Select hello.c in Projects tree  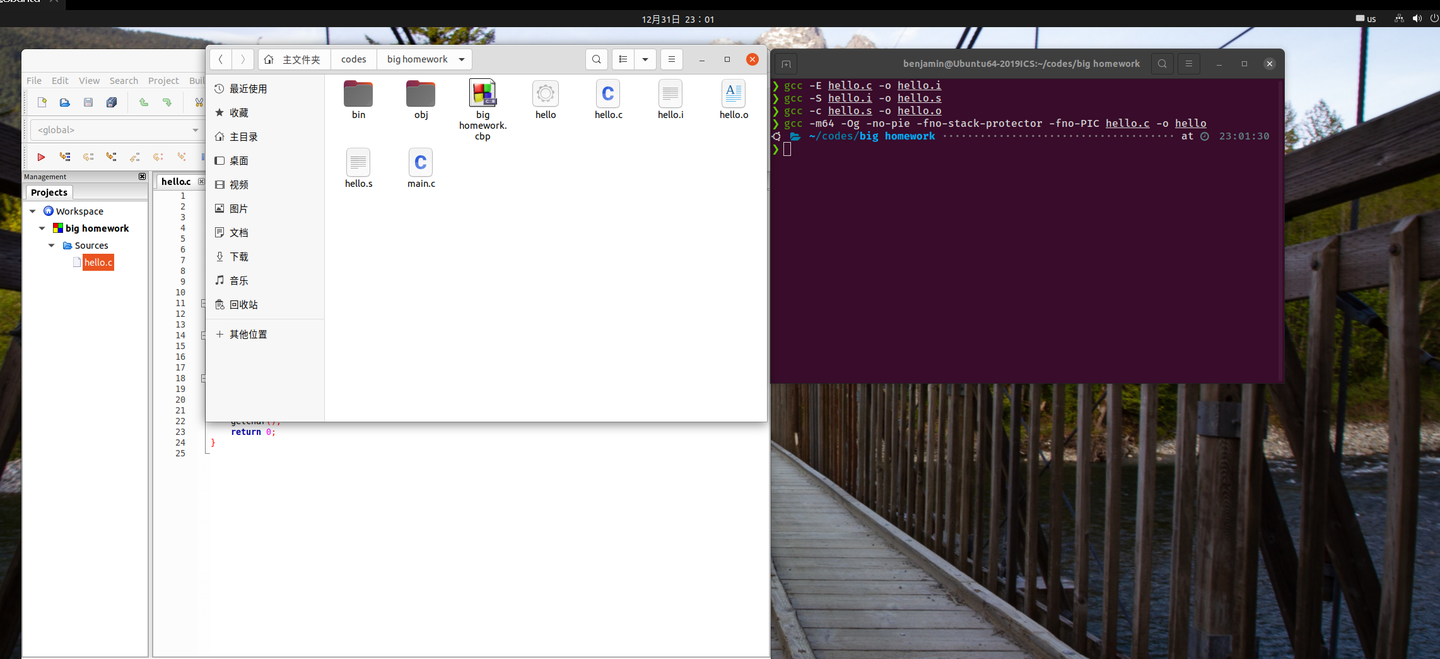[98, 262]
